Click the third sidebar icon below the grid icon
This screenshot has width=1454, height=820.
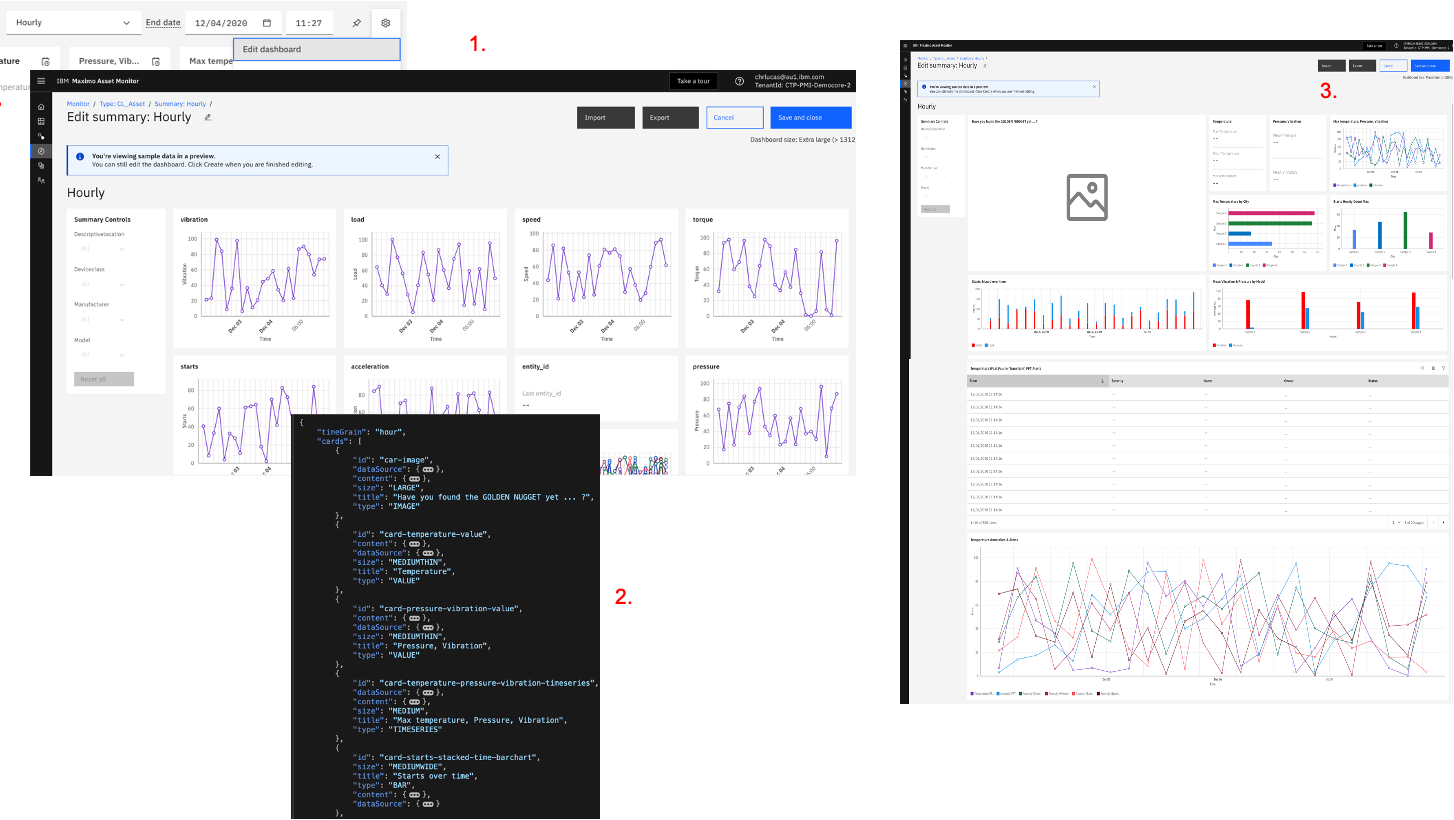41,136
